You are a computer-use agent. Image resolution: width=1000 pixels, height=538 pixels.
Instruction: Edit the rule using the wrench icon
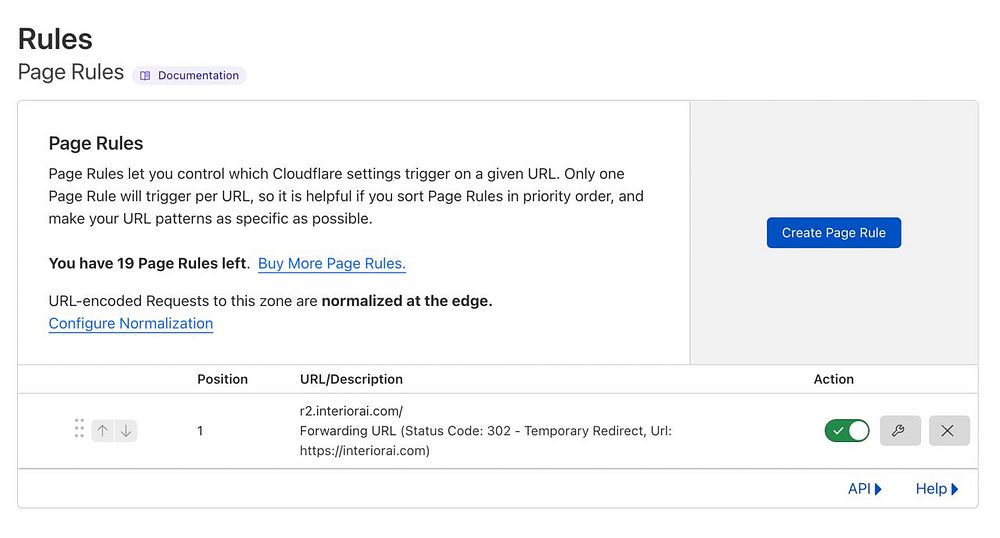900,431
